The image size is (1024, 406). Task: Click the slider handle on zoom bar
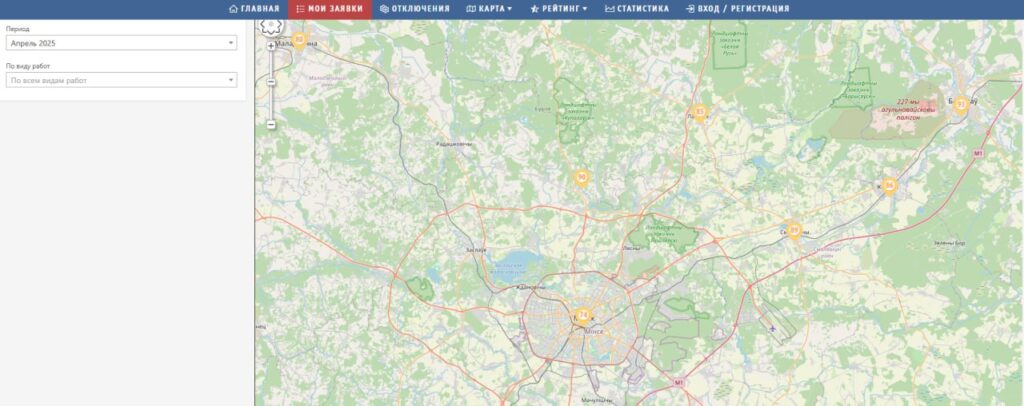pyautogui.click(x=271, y=82)
